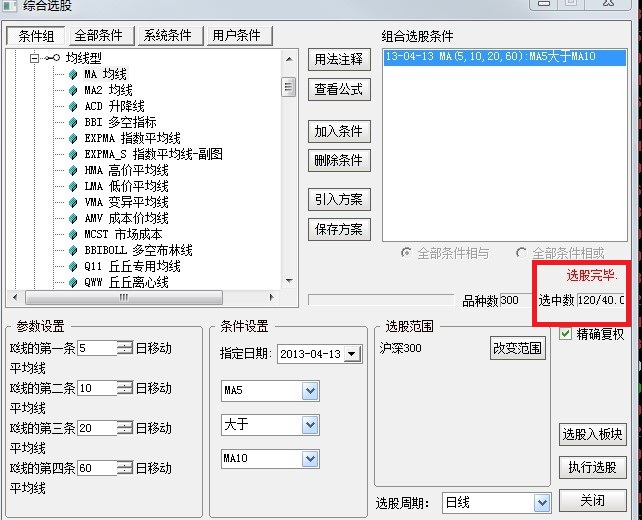Open the MA5 condition dropdown

(x=310, y=391)
